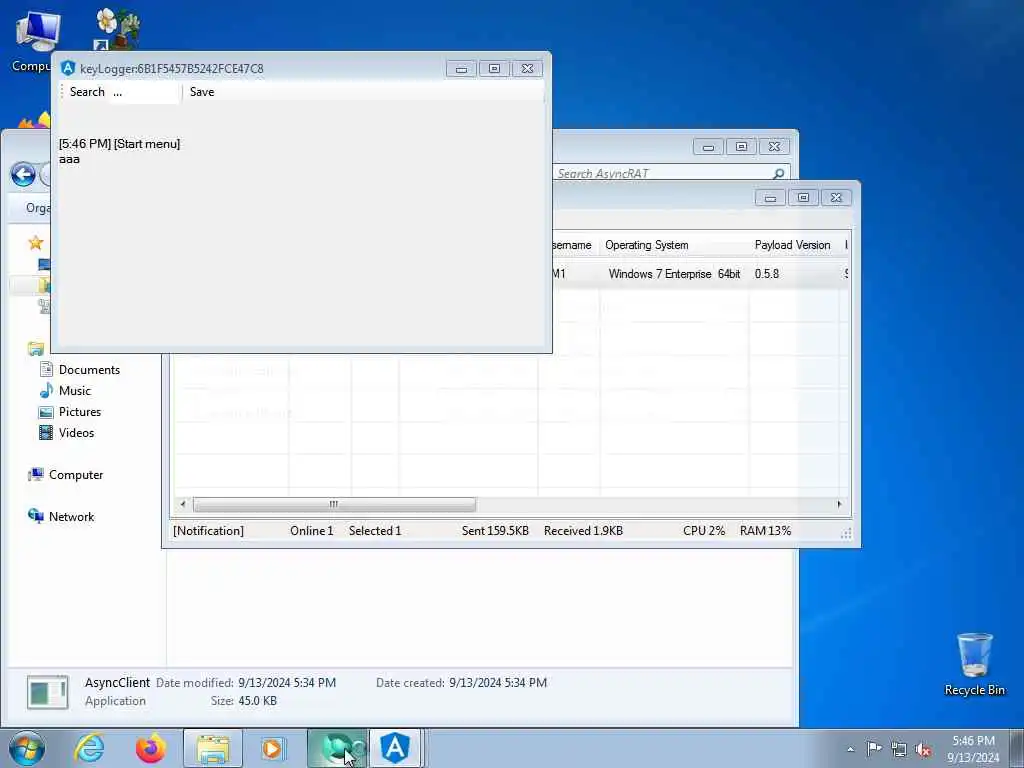Click the keyLogger window title icon

(68, 69)
